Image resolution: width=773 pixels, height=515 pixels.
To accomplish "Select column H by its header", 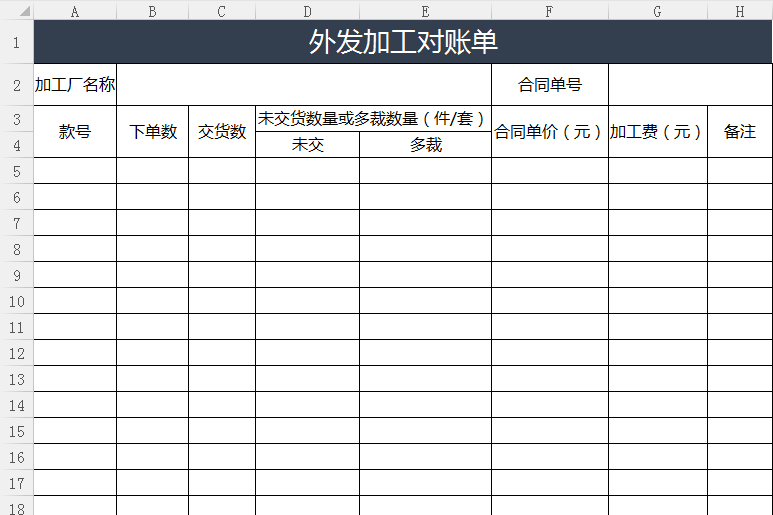I will [739, 11].
